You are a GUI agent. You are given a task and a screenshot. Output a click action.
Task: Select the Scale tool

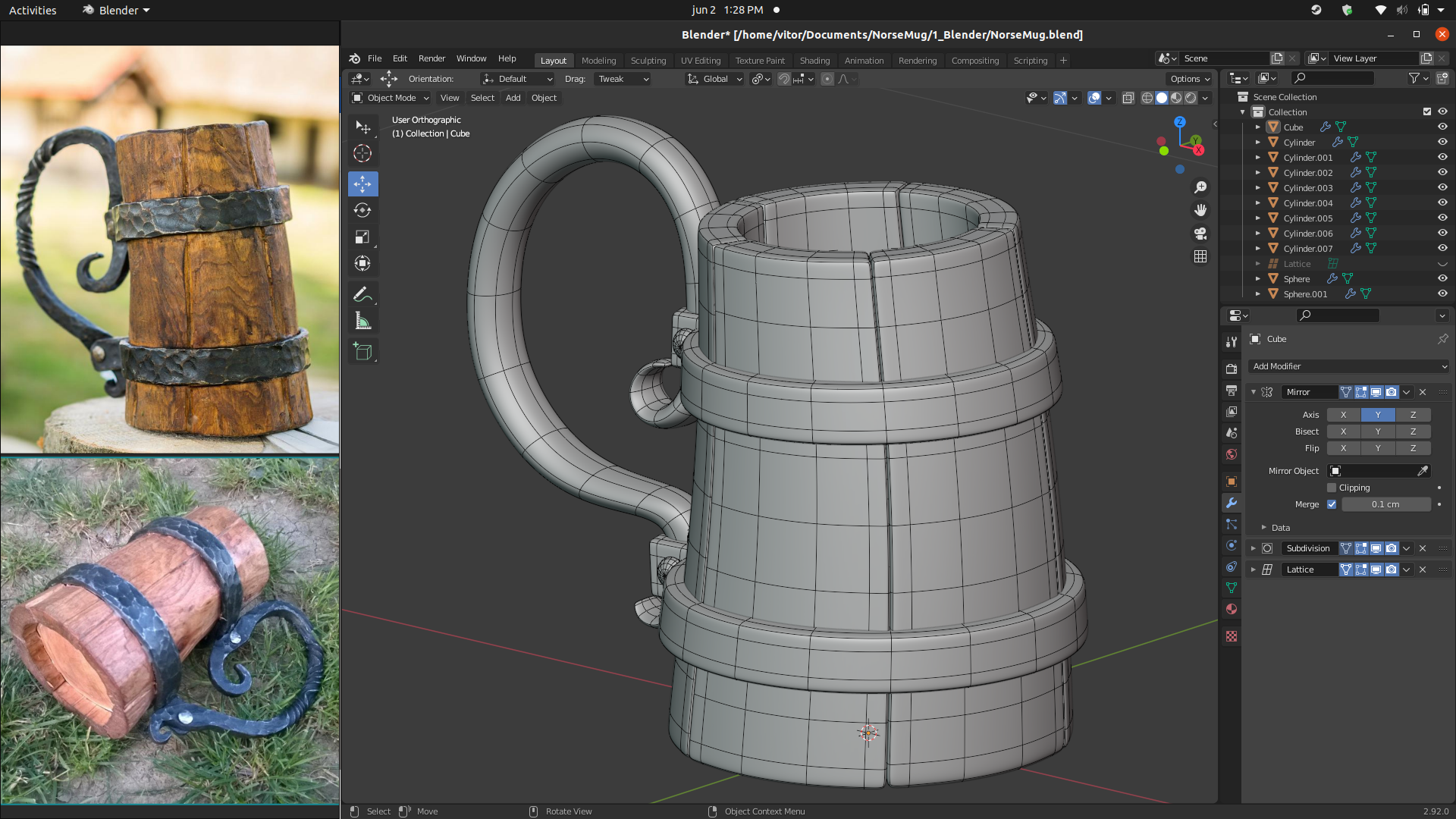(362, 237)
